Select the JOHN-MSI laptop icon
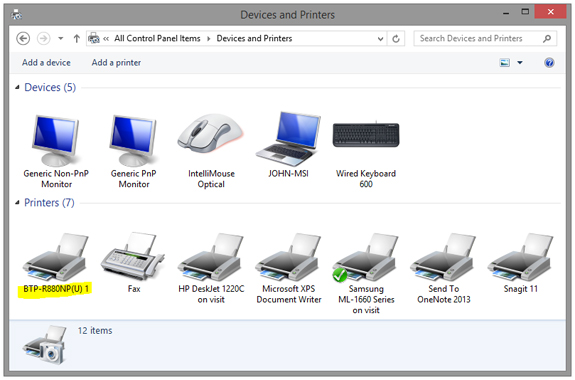575x380 pixels. tap(289, 139)
